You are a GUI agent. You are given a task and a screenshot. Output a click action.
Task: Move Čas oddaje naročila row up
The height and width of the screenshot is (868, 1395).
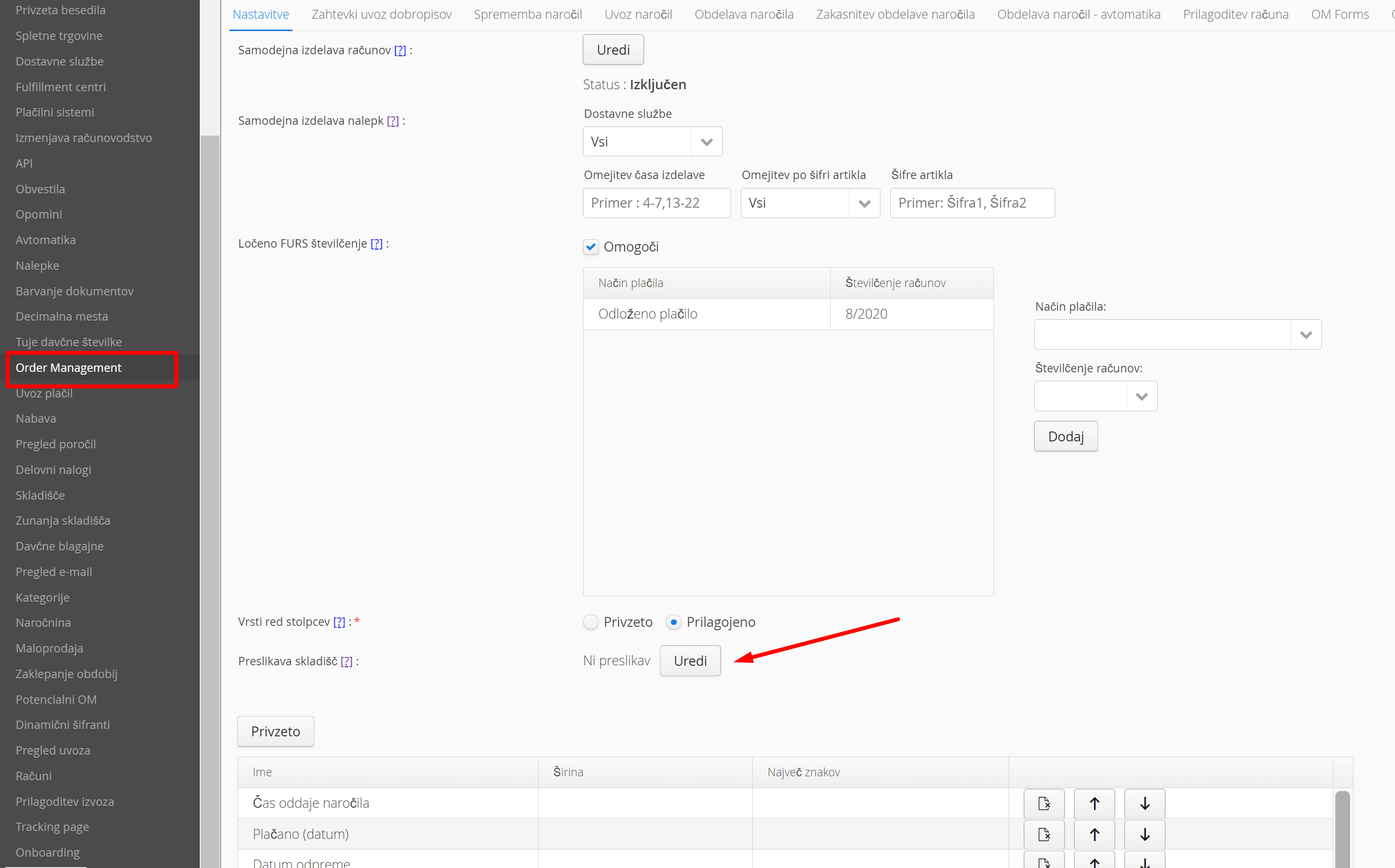click(x=1094, y=803)
